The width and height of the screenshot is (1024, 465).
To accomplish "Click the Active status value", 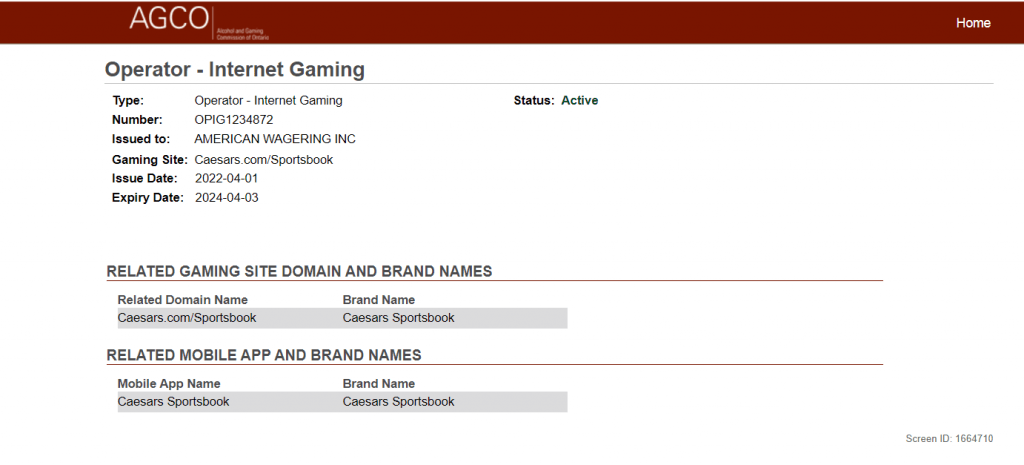I will point(579,101).
